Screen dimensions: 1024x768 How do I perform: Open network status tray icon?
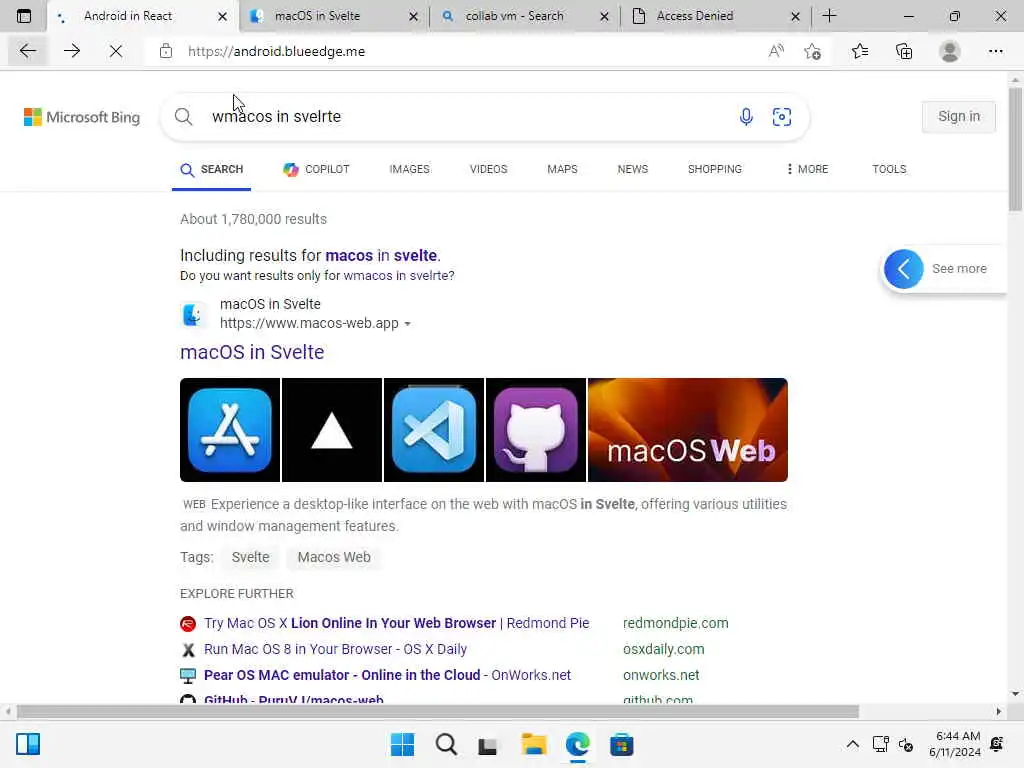point(880,744)
